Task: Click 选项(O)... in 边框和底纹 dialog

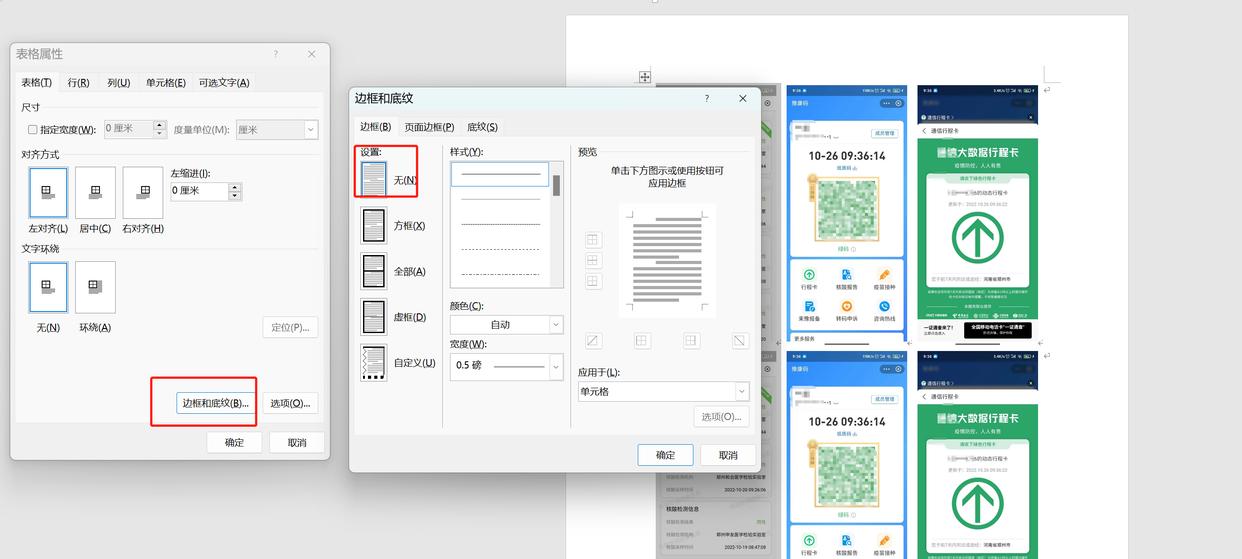Action: click(721, 416)
